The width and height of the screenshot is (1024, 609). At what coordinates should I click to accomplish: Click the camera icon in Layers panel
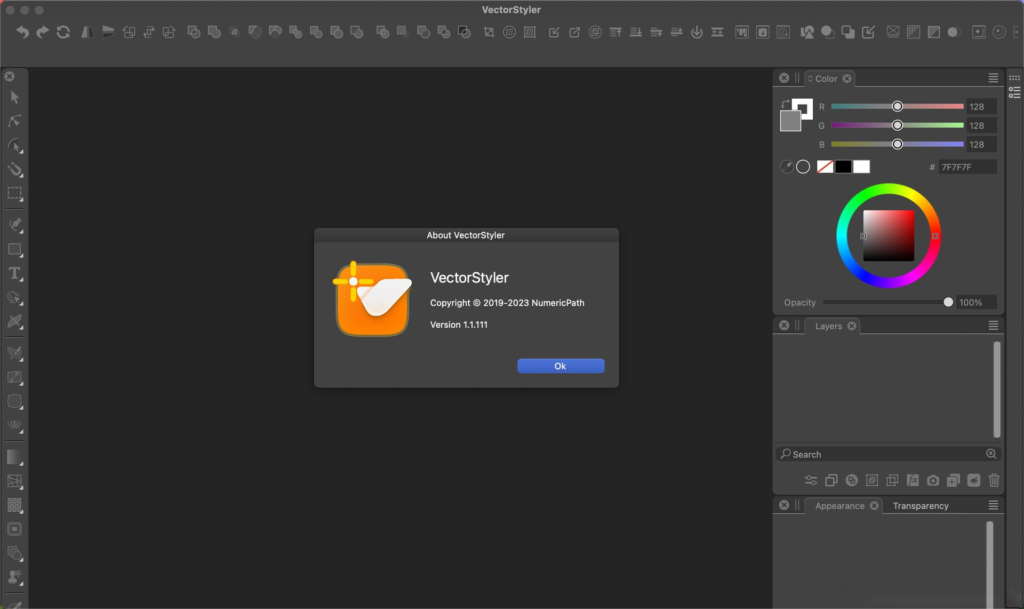[x=933, y=480]
